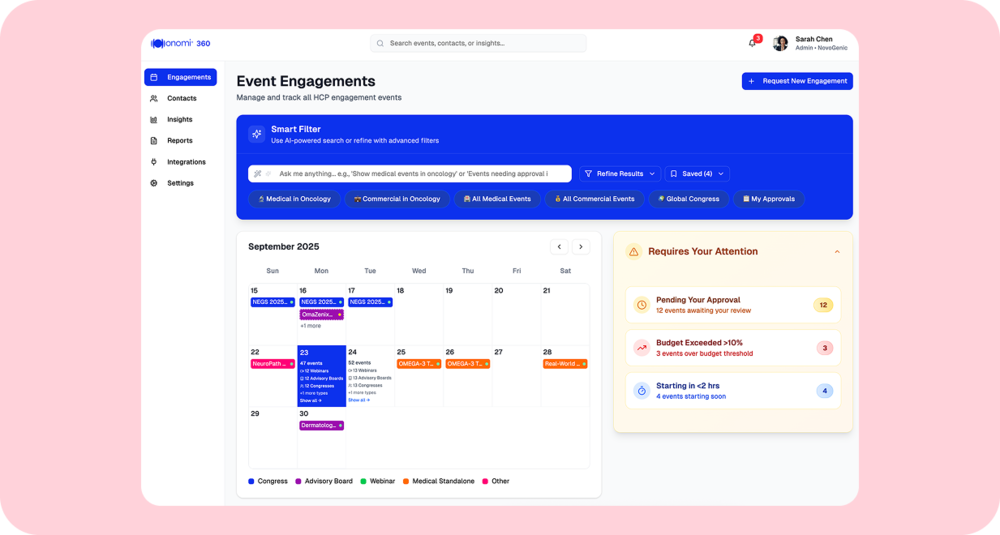This screenshot has width=1000, height=535.
Task: Click the blue Congress legend swatch
Action: pos(251,481)
